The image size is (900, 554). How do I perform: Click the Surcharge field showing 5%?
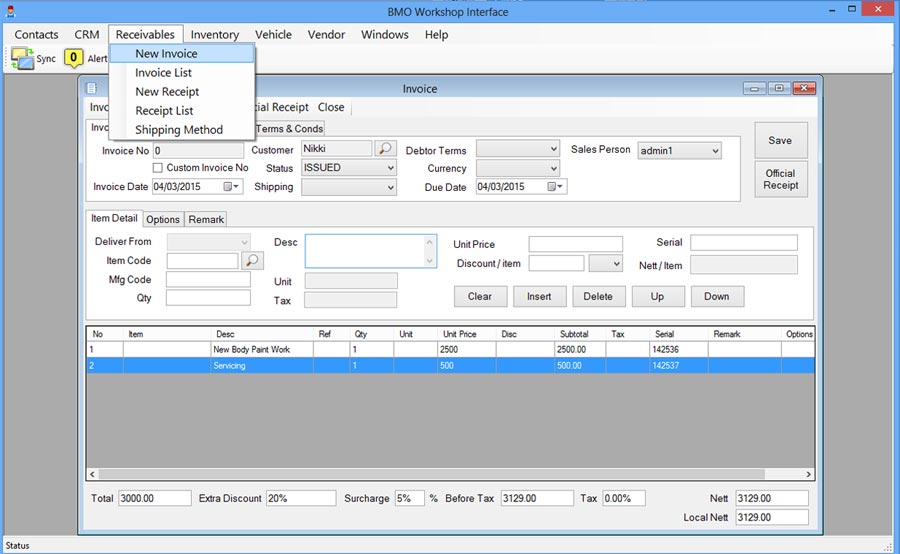410,498
